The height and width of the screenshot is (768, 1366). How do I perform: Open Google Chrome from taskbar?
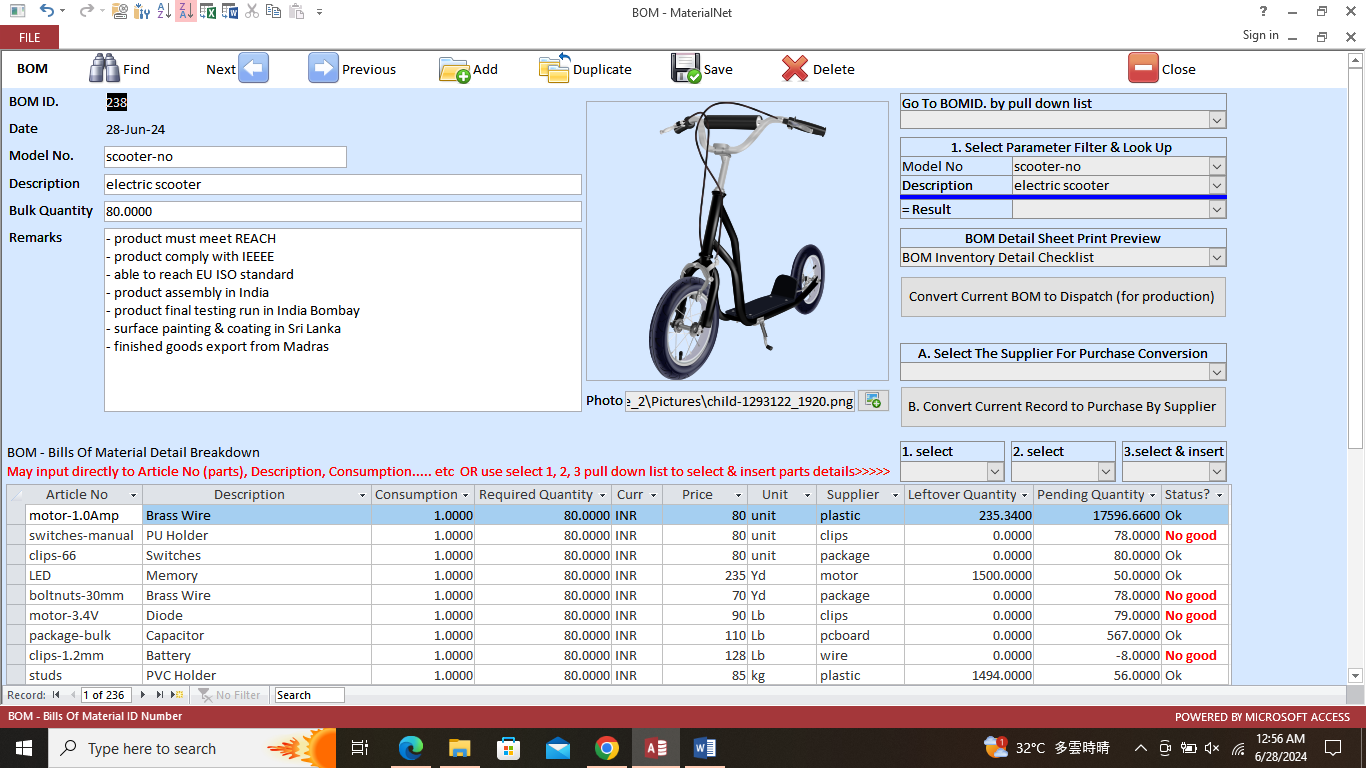(607, 747)
